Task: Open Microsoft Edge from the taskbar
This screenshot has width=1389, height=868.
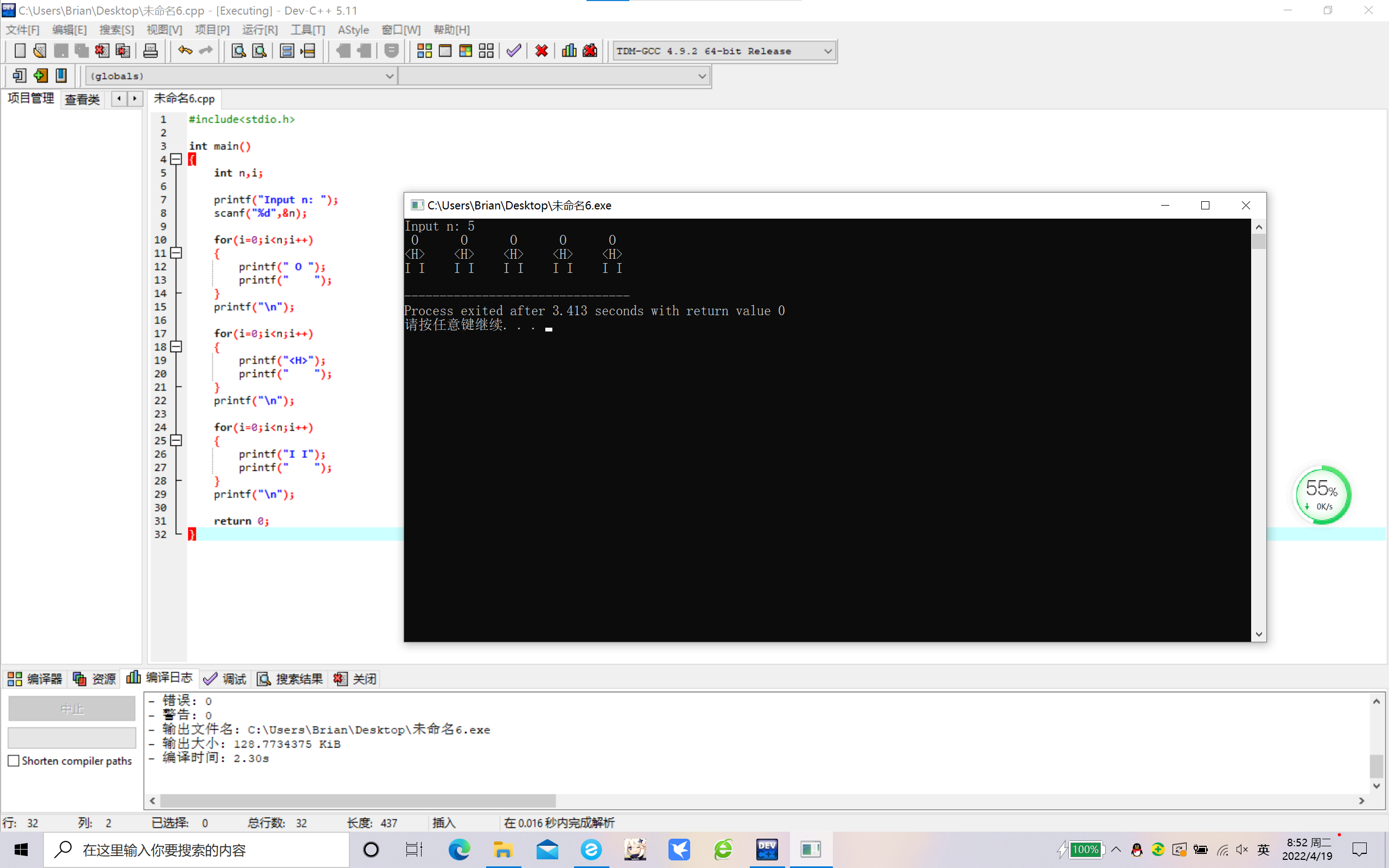Action: click(x=458, y=850)
